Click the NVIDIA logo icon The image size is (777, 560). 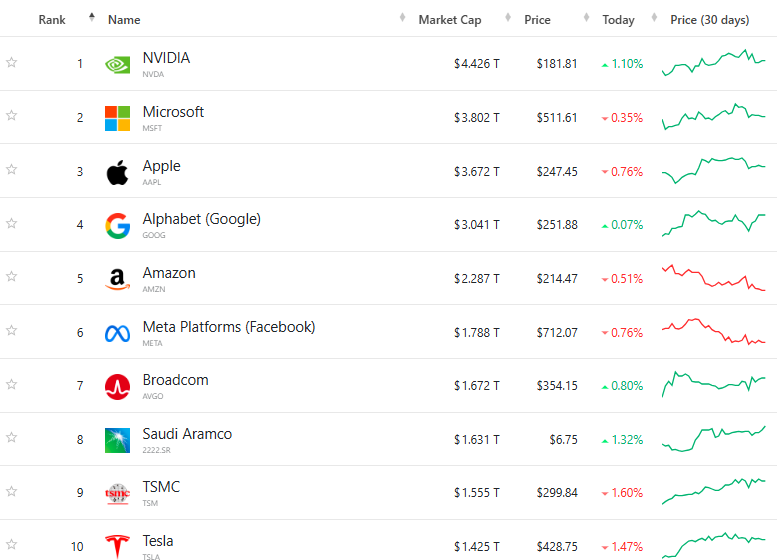117,64
